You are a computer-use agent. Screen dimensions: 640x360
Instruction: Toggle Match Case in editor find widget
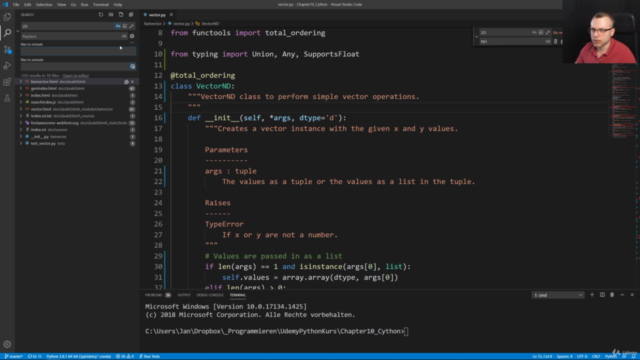(534, 32)
